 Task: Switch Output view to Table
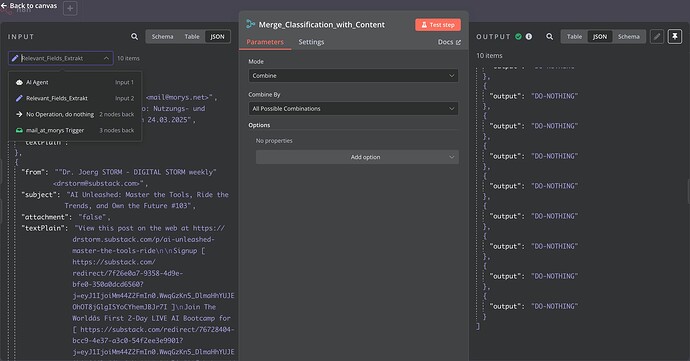[x=574, y=37]
